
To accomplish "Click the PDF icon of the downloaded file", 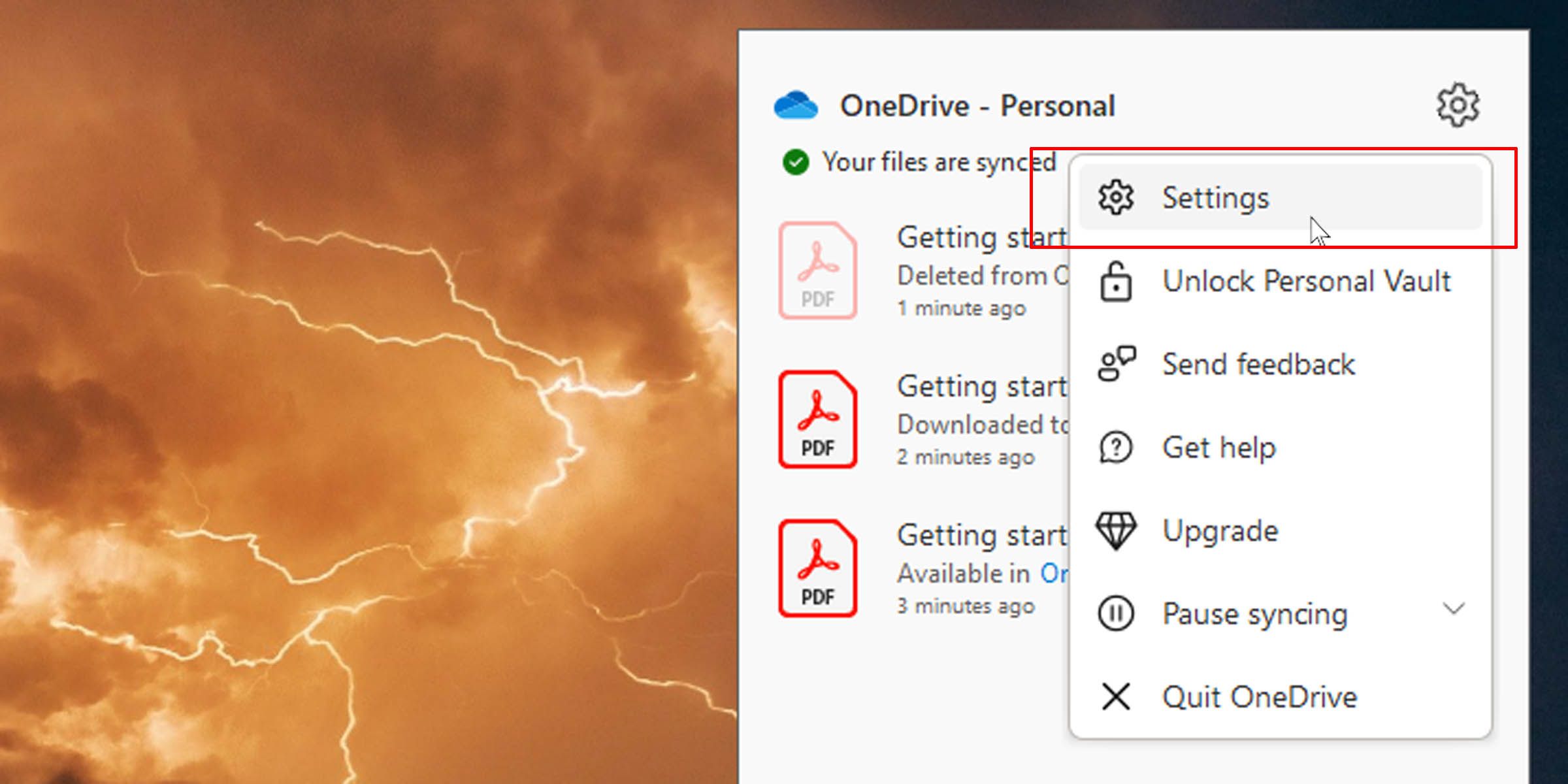I will point(817,419).
